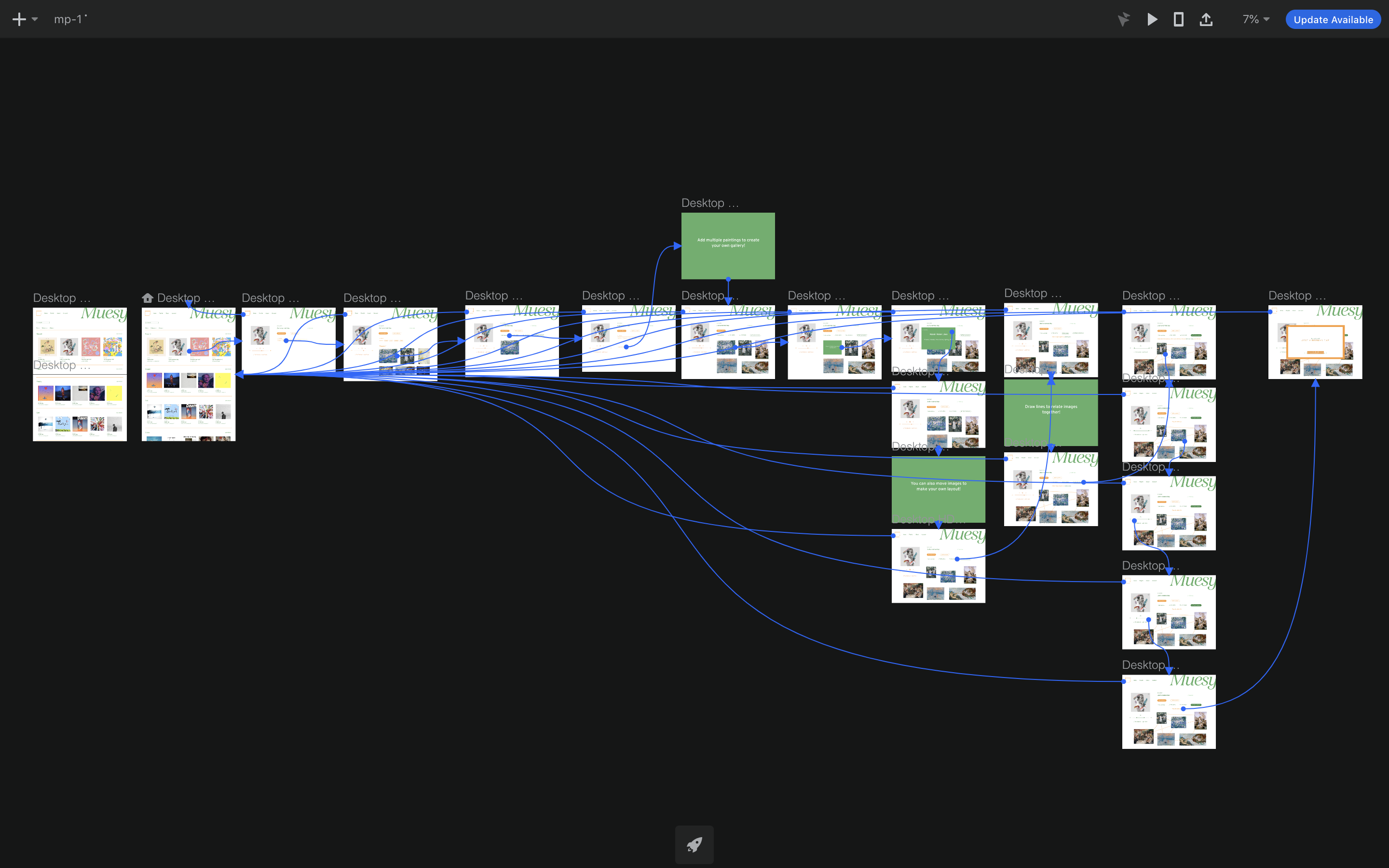Screen dimensions: 1389x868
Task: Select the bottom-most artboard in the right column
Action: click(x=1169, y=712)
